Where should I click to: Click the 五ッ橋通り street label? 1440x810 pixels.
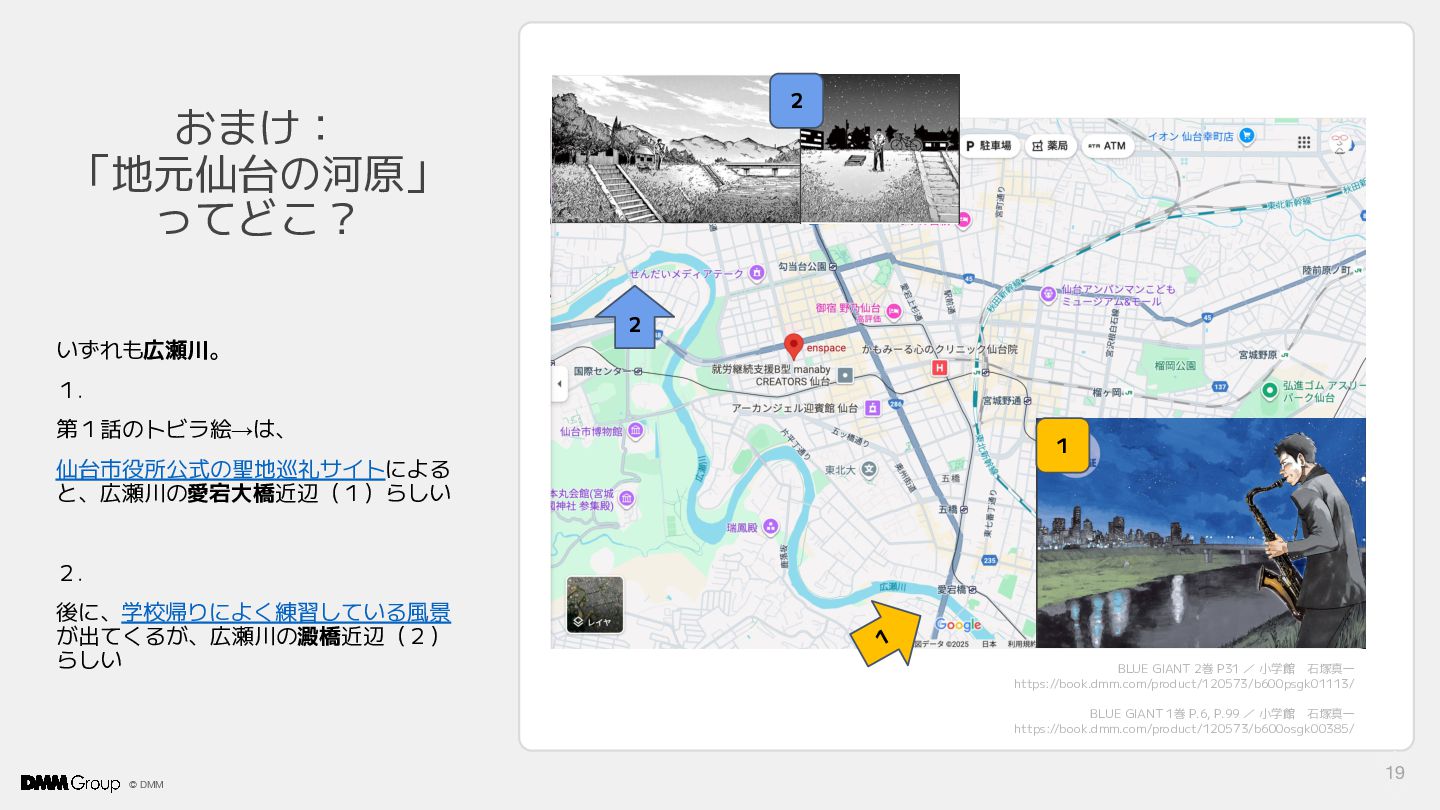point(853,439)
